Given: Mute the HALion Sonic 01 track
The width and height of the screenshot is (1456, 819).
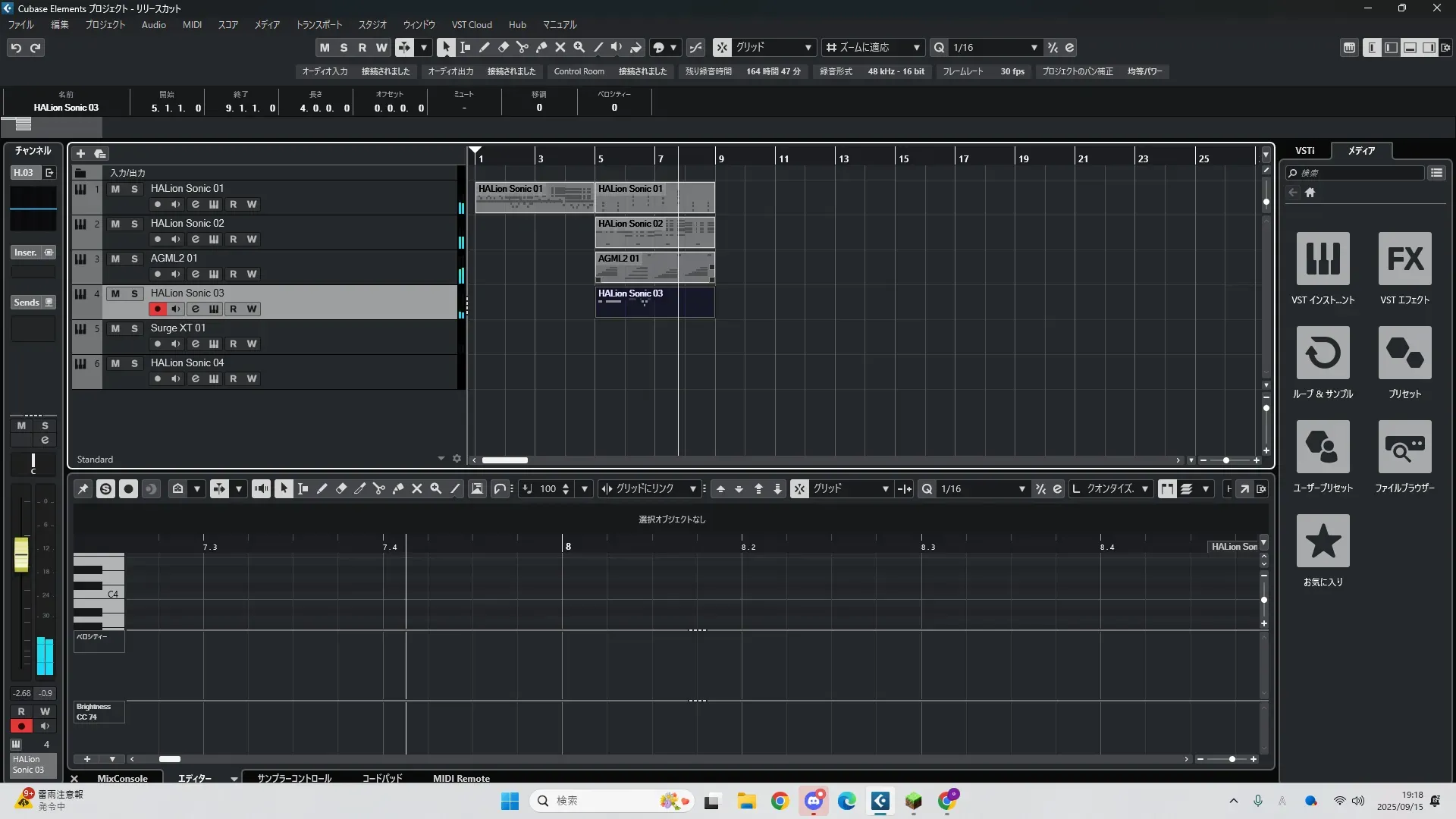Looking at the screenshot, I should (115, 189).
